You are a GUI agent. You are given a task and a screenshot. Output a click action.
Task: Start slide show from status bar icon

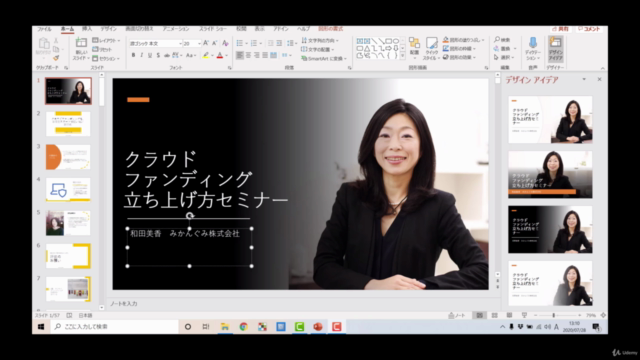(524, 316)
